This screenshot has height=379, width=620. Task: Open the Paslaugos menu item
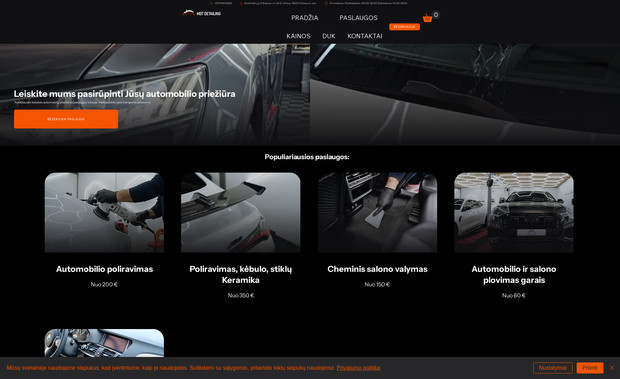click(358, 18)
